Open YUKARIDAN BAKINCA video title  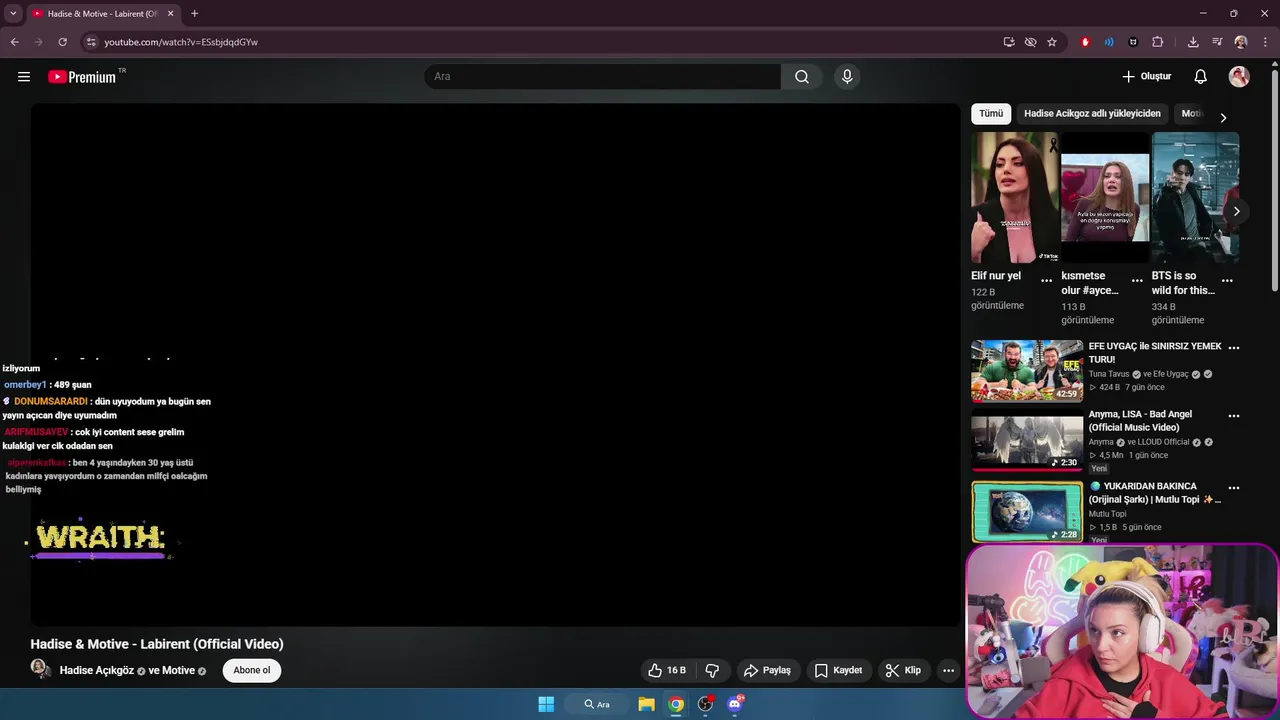pos(1156,493)
